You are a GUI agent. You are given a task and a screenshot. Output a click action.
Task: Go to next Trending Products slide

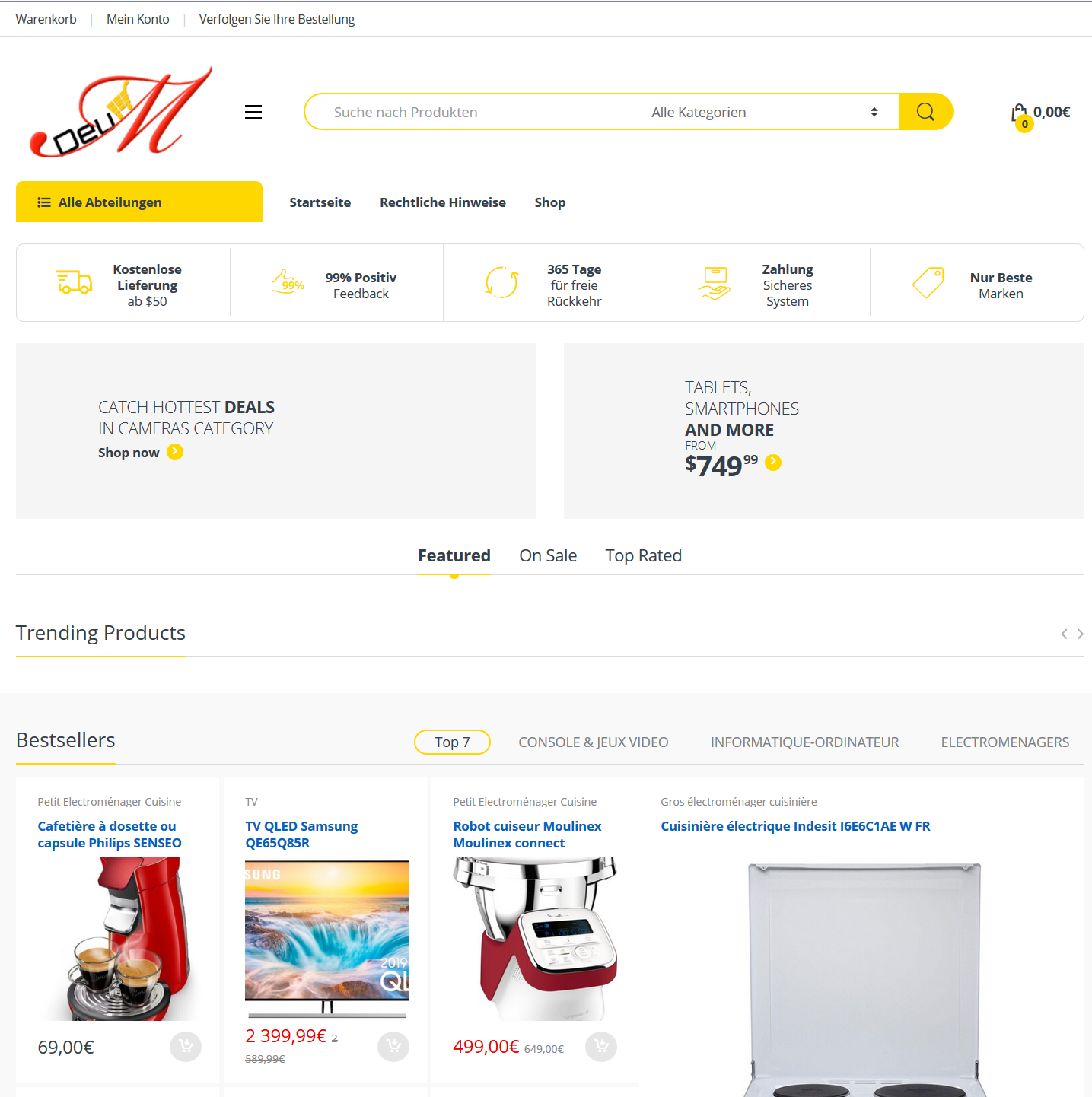tap(1080, 634)
